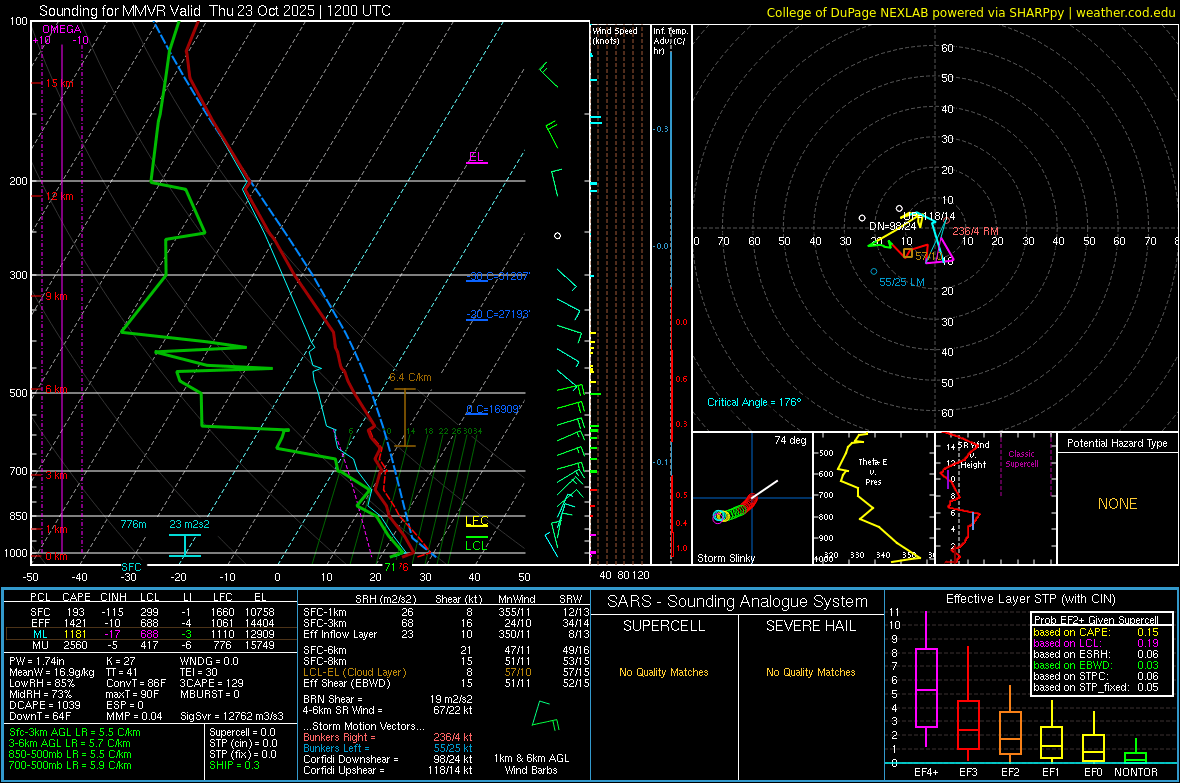Click the 'based on CAPE' probability row
Viewport: 1180px width, 783px height.
[1096, 632]
